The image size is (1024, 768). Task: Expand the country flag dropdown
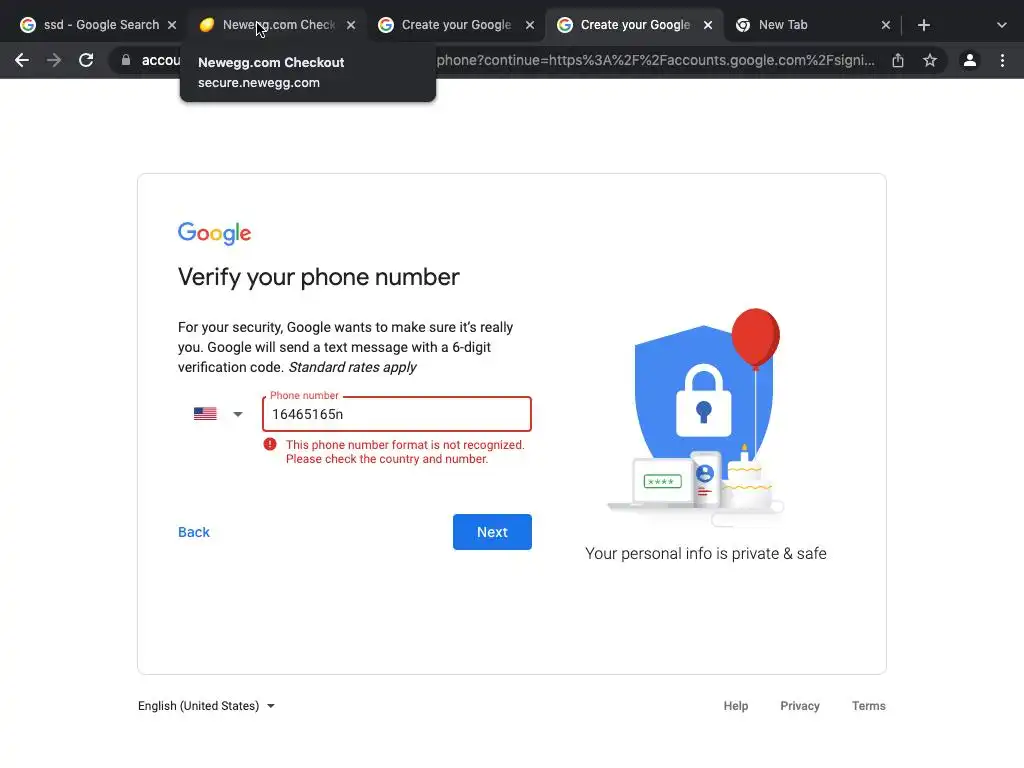(218, 414)
